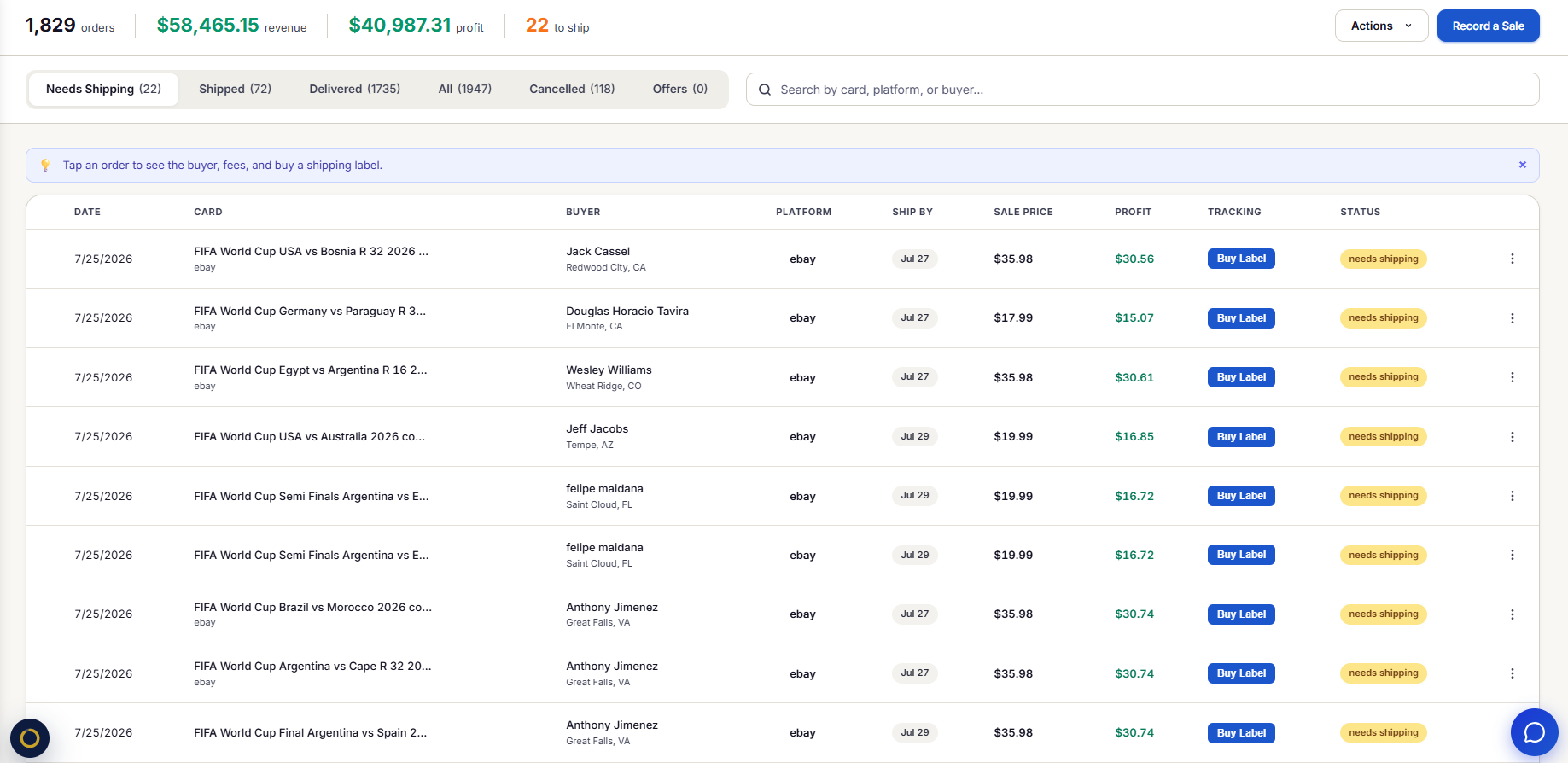The width and height of the screenshot is (1568, 763).
Task: Open the three-dot menu for Wesley Williams order
Action: pos(1512,377)
